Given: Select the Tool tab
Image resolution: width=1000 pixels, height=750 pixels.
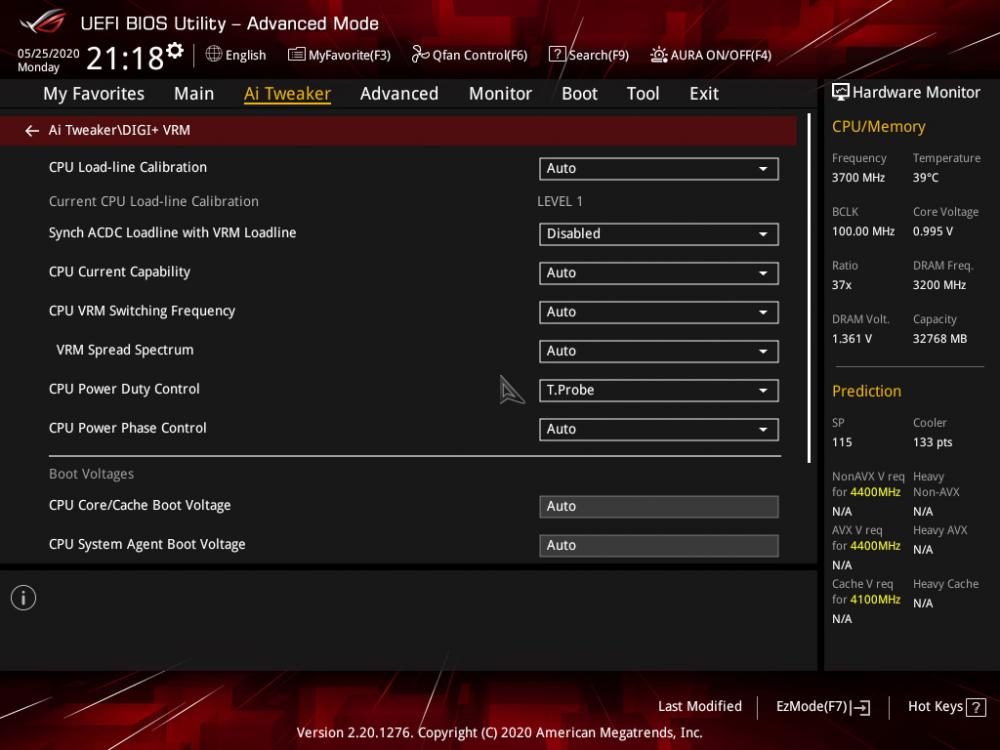Looking at the screenshot, I should point(643,94).
